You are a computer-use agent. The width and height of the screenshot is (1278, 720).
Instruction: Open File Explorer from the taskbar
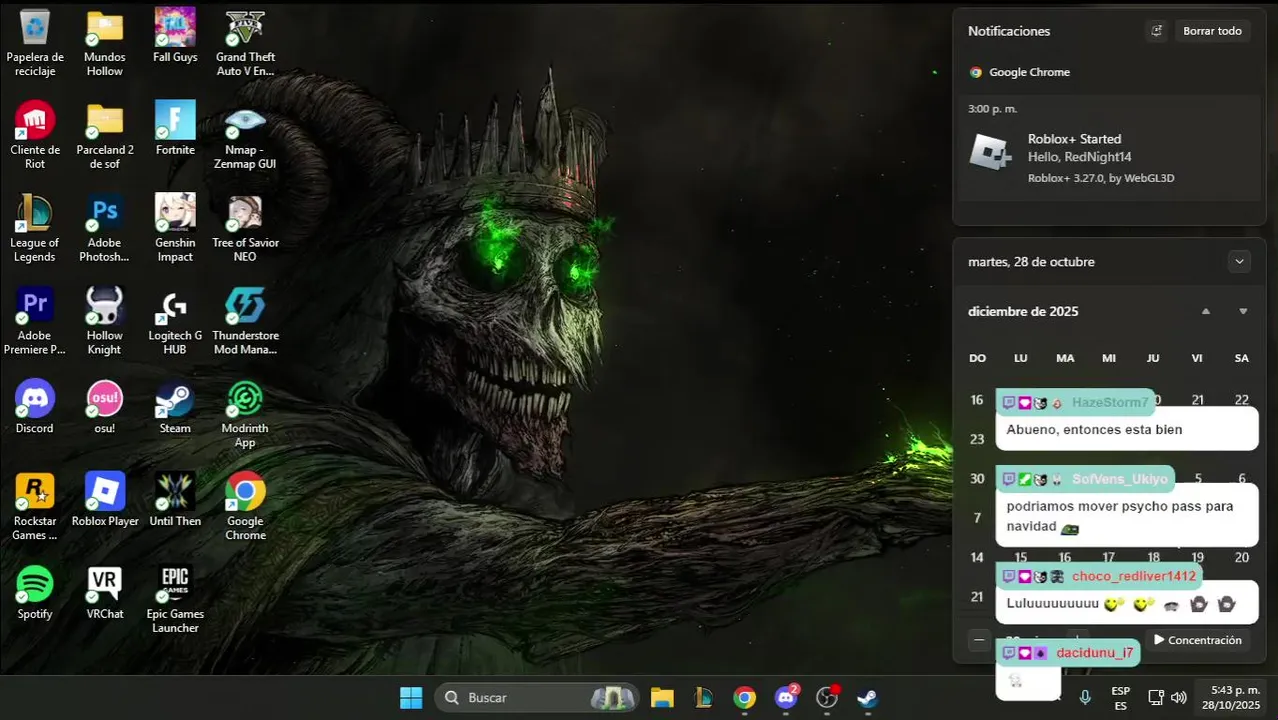click(662, 698)
